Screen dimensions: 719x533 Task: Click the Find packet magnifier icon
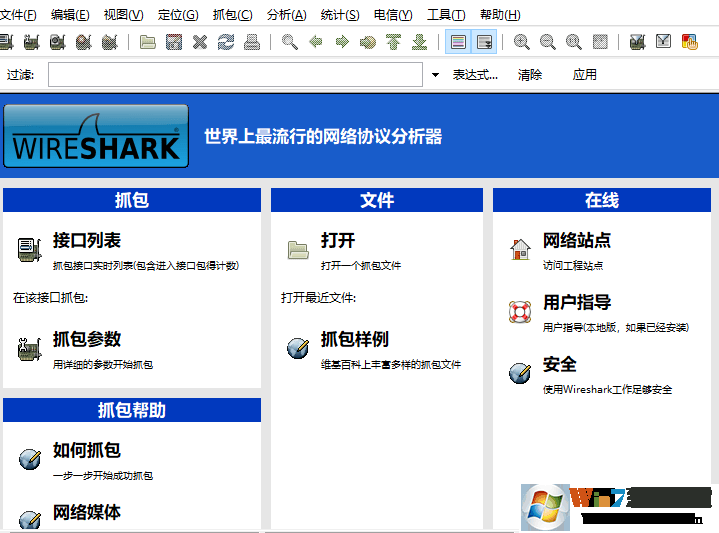pos(290,42)
